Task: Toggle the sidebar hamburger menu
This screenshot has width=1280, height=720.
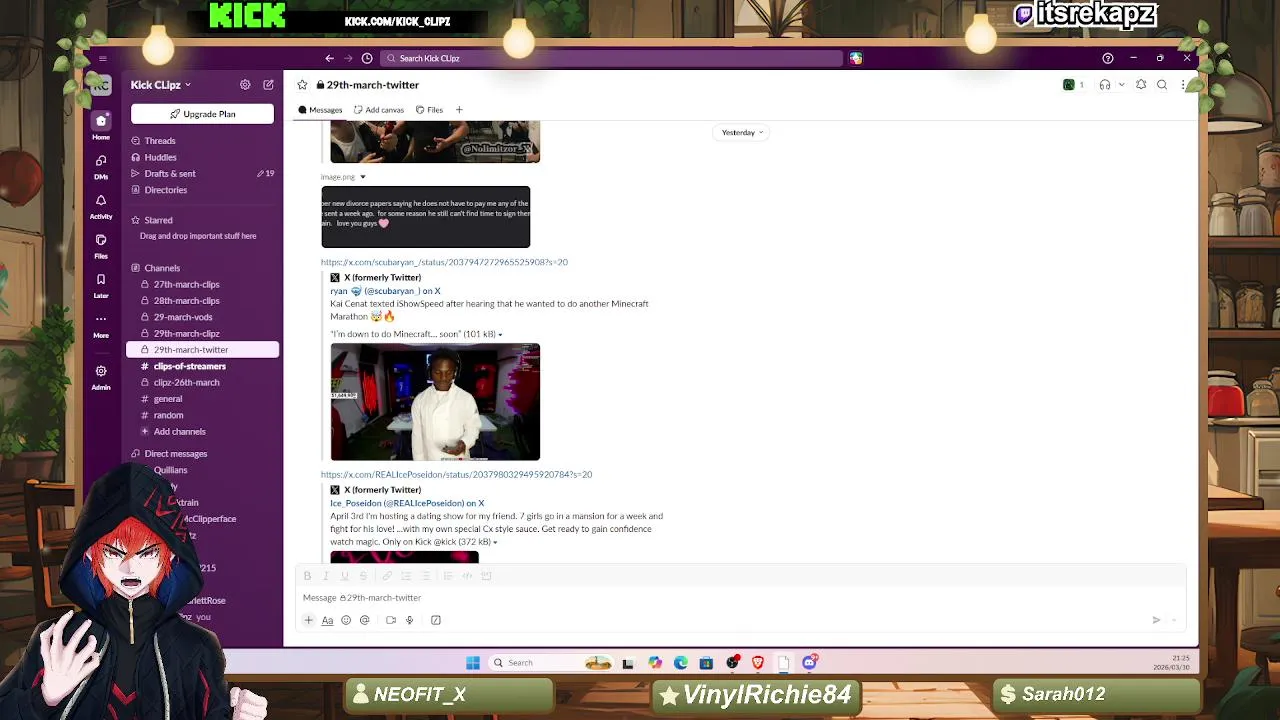Action: click(x=102, y=58)
